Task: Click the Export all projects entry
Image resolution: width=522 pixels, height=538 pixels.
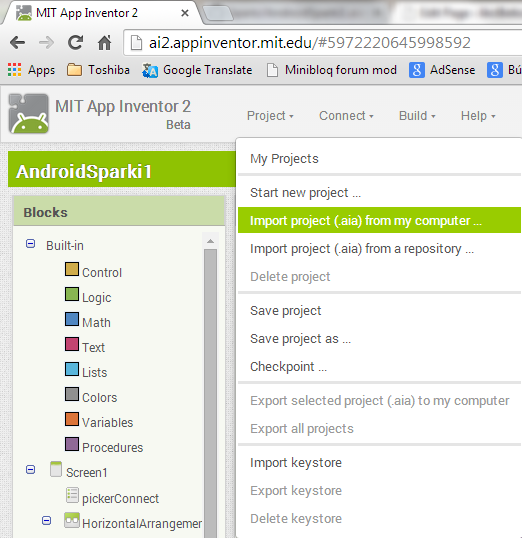Action: tap(379, 429)
